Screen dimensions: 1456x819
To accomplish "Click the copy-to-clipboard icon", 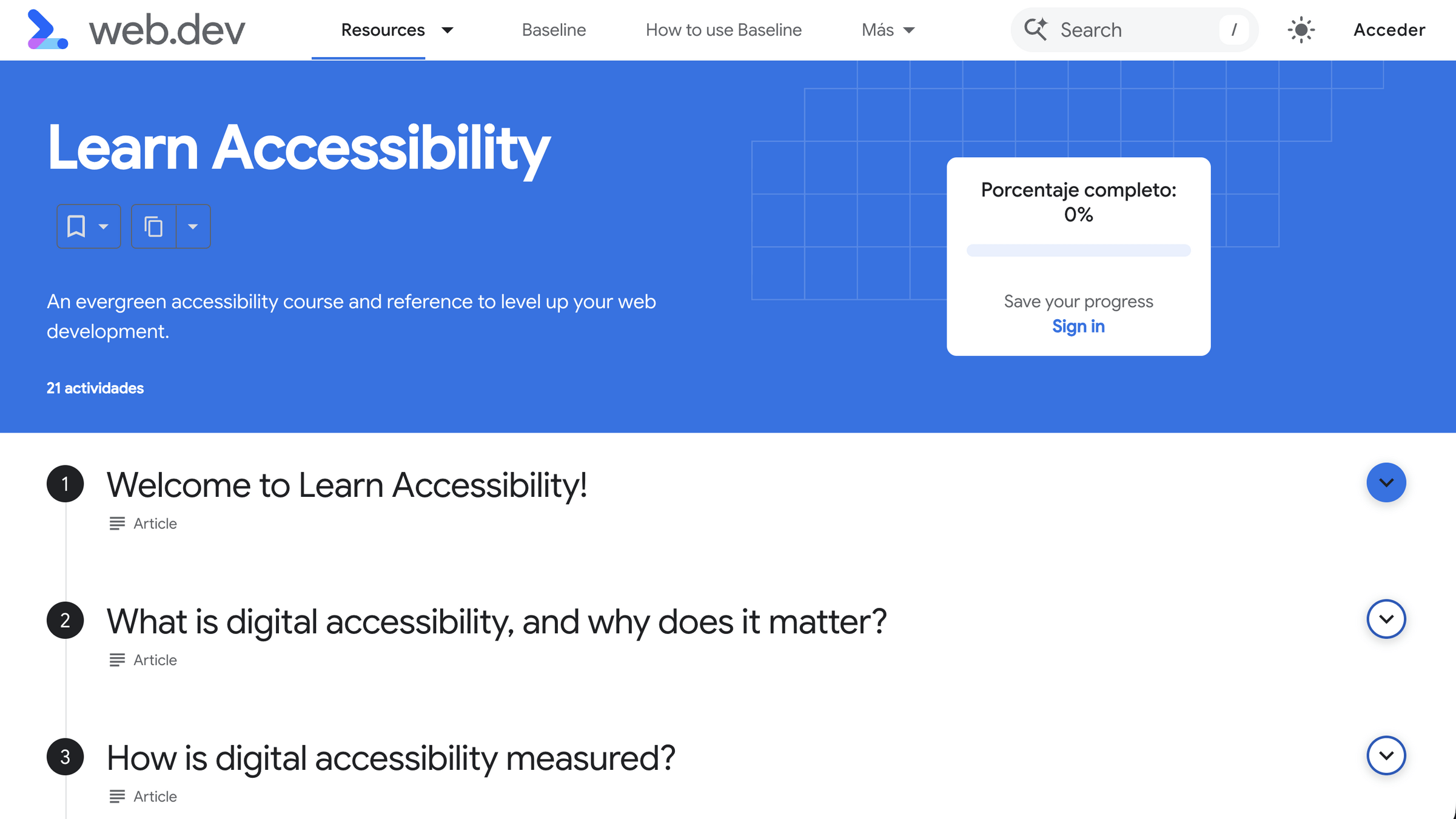I will (153, 226).
